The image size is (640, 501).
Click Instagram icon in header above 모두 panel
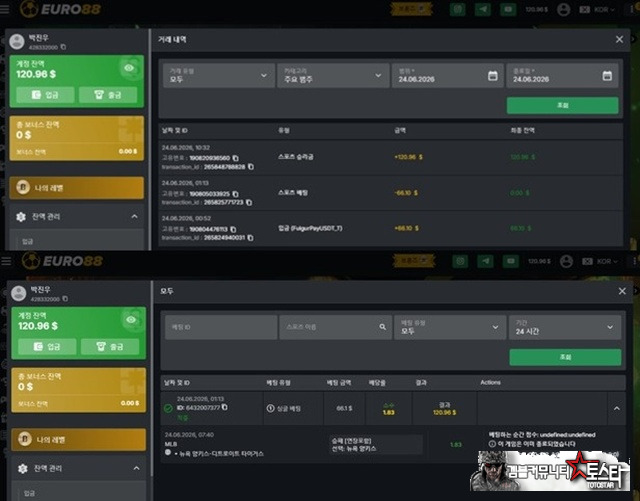(x=460, y=261)
